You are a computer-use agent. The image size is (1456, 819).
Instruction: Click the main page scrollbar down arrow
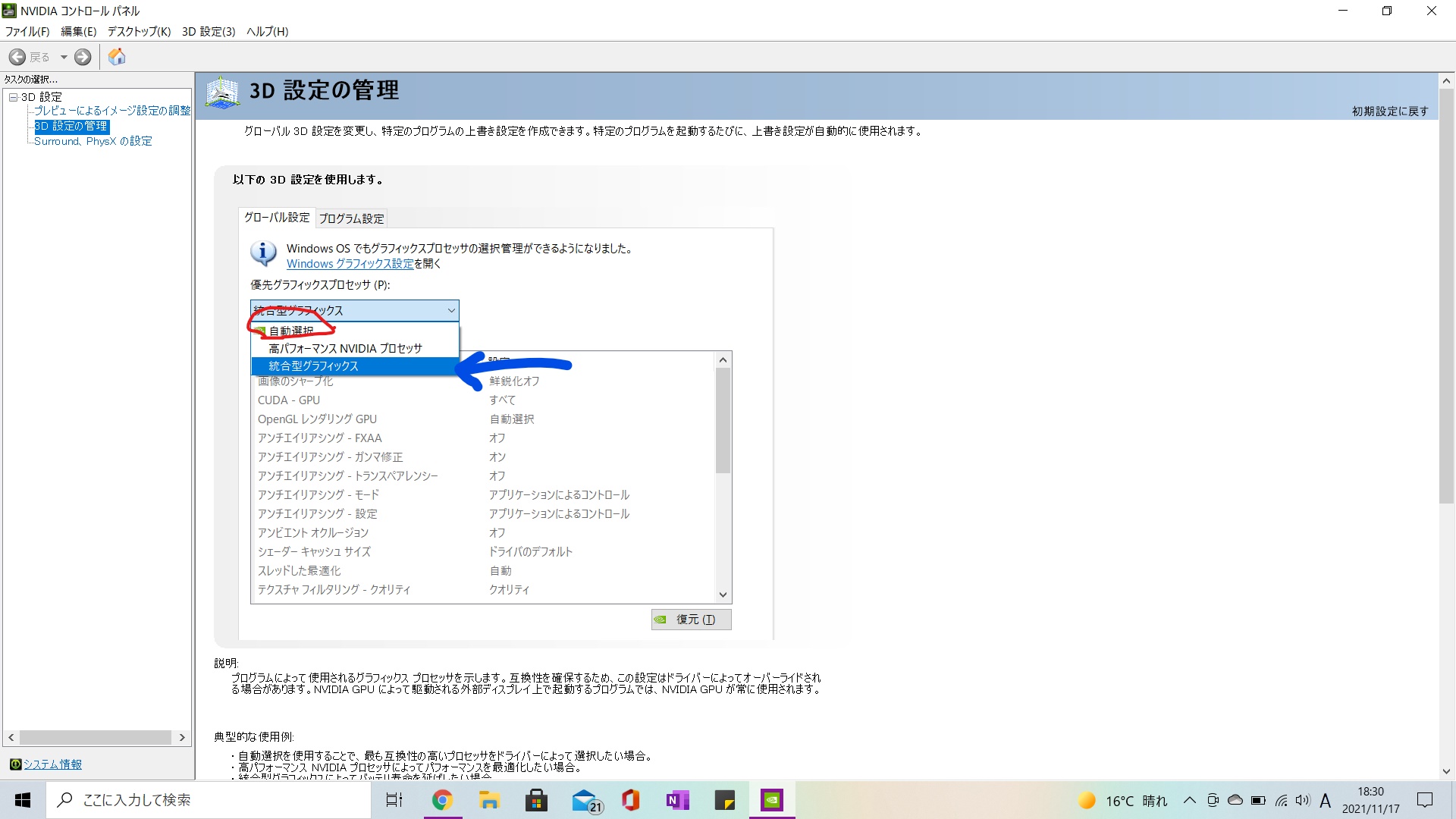pyautogui.click(x=1446, y=771)
